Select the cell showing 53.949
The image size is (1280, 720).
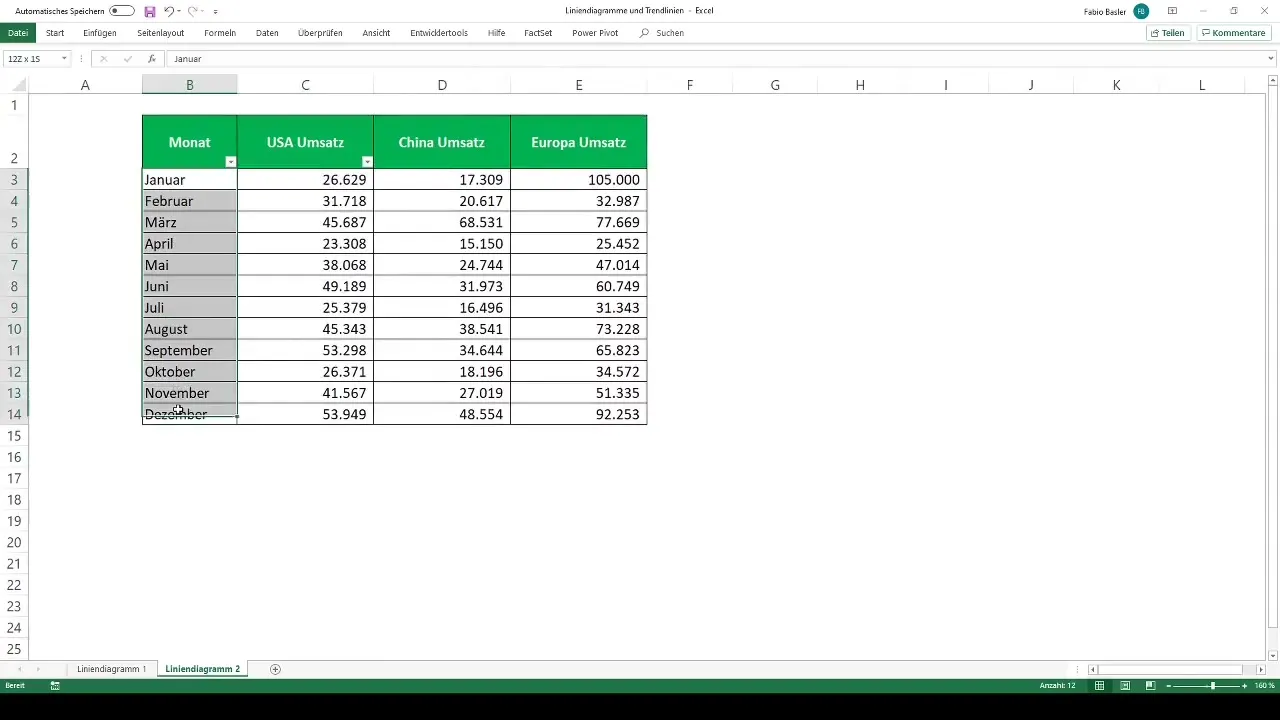[305, 414]
